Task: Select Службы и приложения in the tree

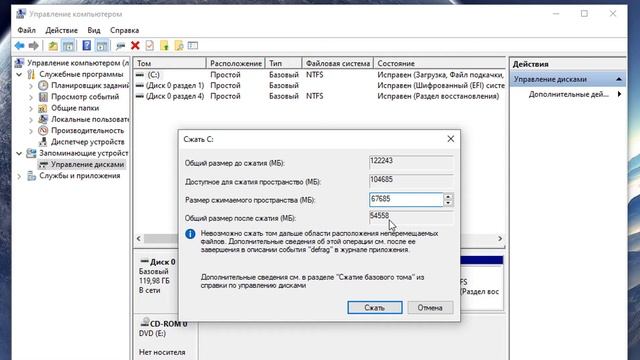Action: coord(80,176)
